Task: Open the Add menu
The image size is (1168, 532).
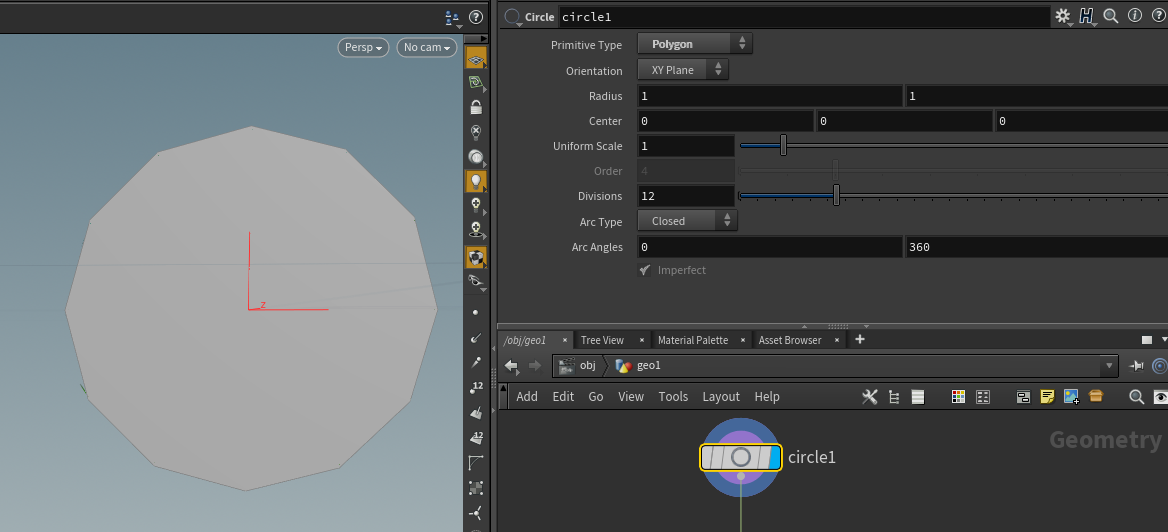Action: click(527, 396)
